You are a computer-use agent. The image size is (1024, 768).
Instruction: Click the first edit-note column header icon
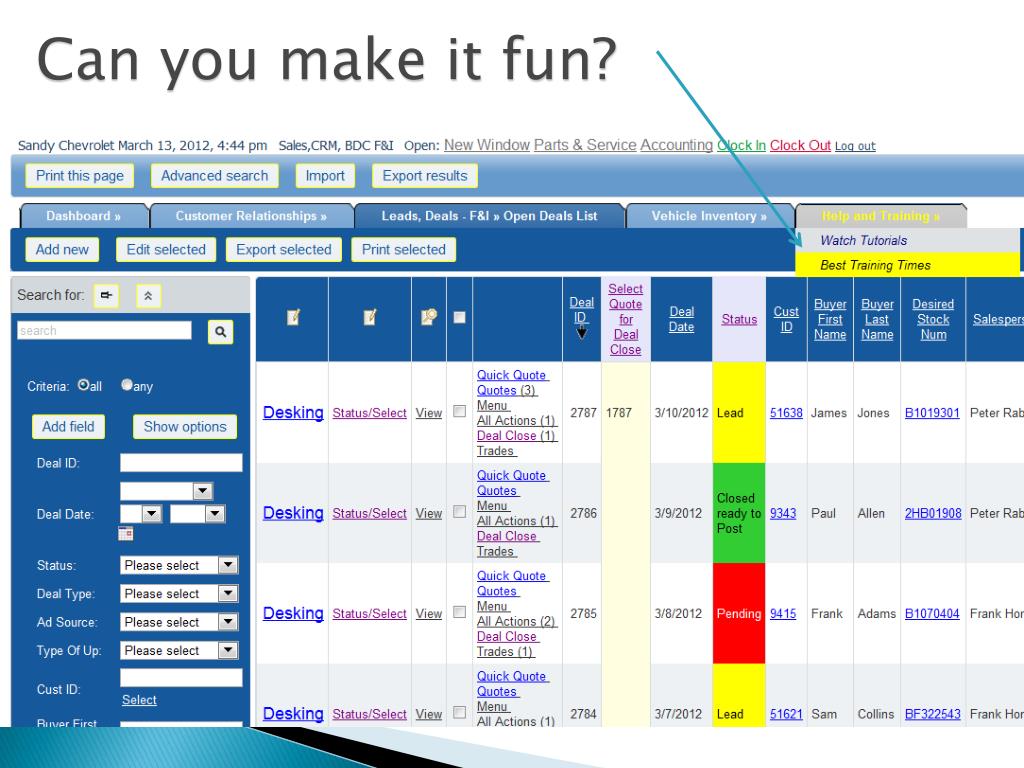point(293,317)
